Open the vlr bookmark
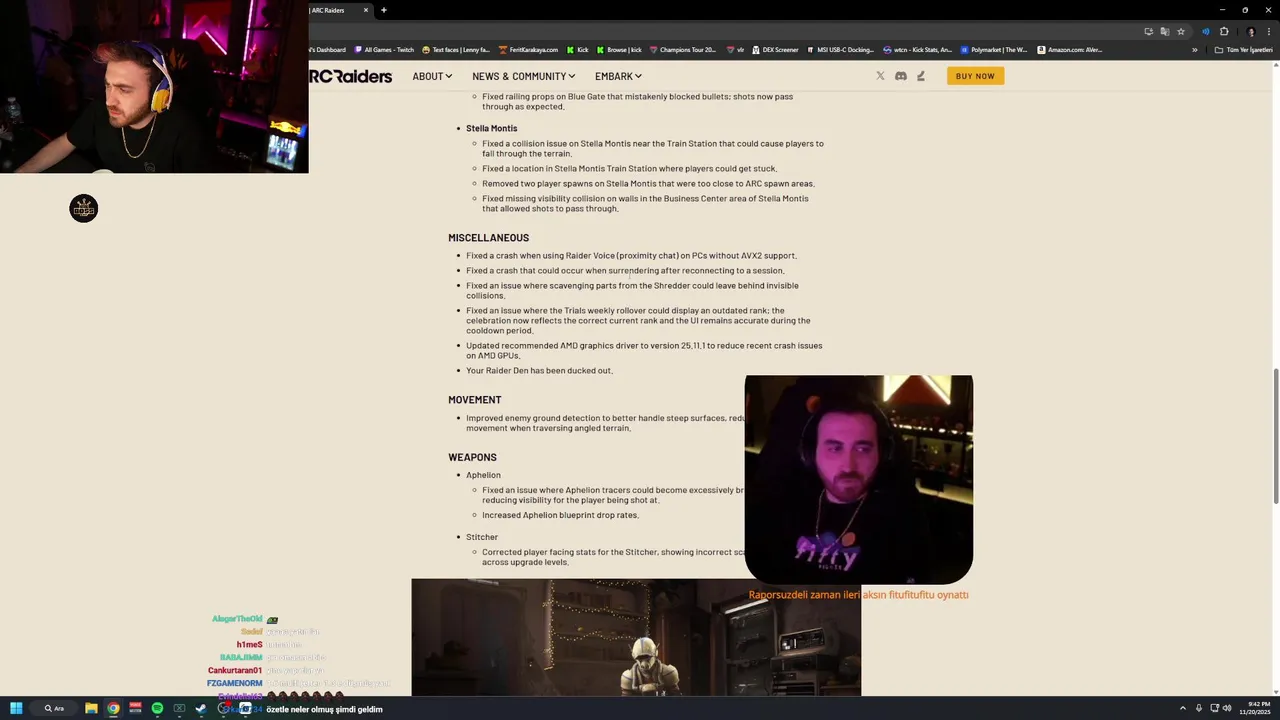Image resolution: width=1280 pixels, height=720 pixels. (x=736, y=49)
